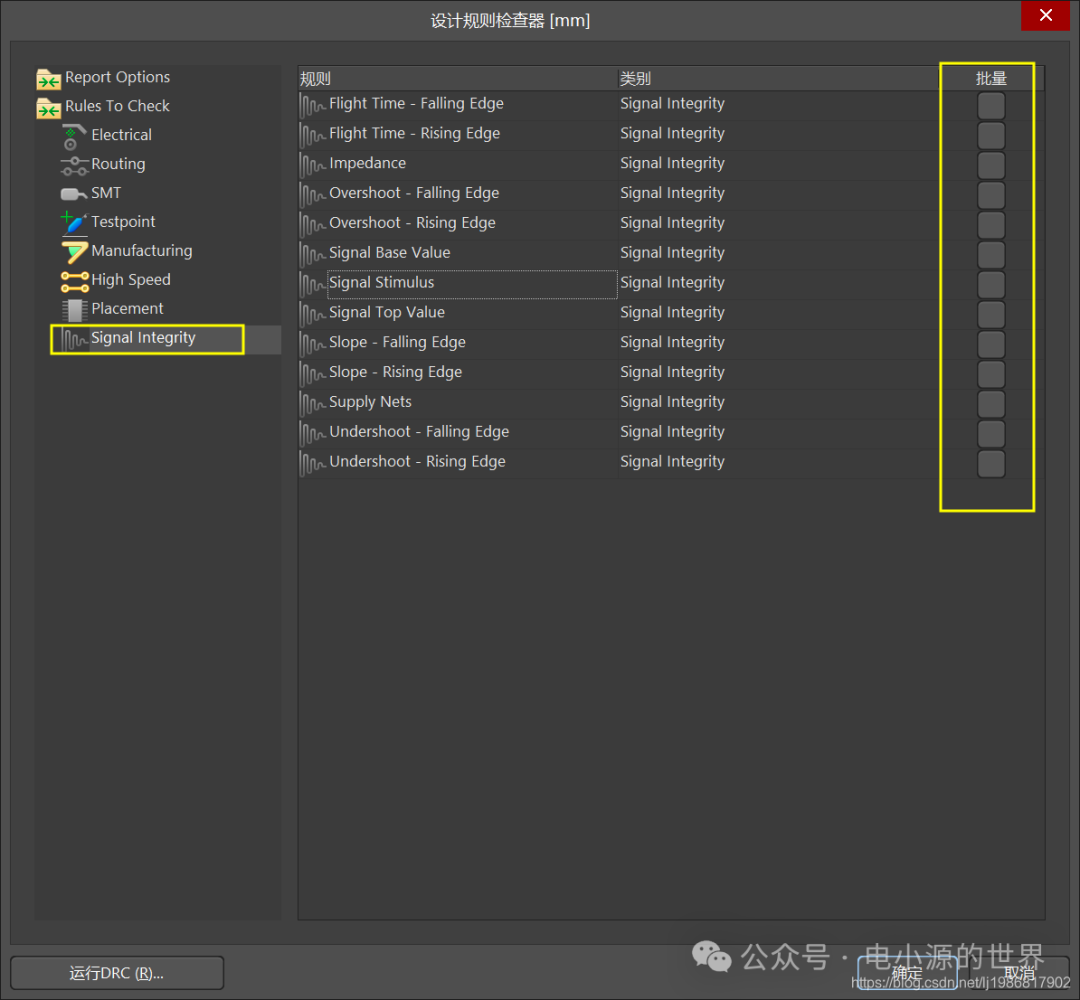The height and width of the screenshot is (1000, 1080).
Task: Enable batch checkbox for Signal Stimulus
Action: point(991,284)
